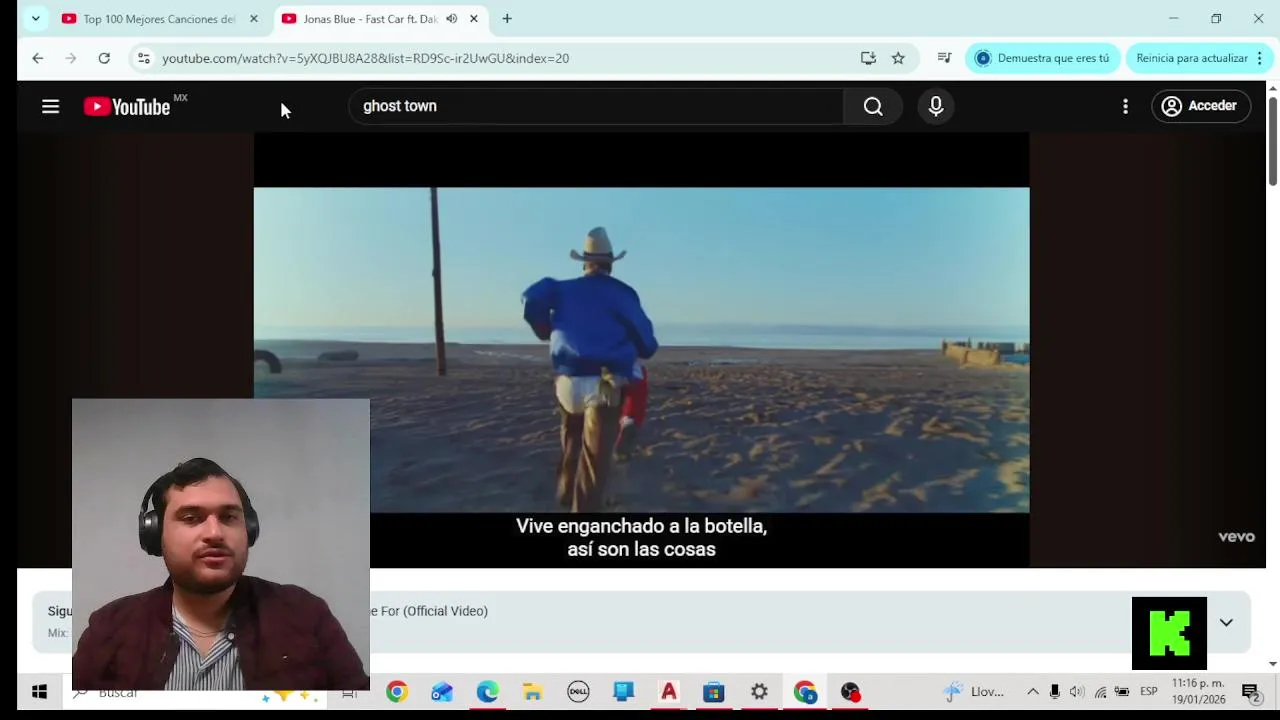Image resolution: width=1280 pixels, height=720 pixels.
Task: Open Microsoft Store from the taskbar
Action: [x=713, y=692]
